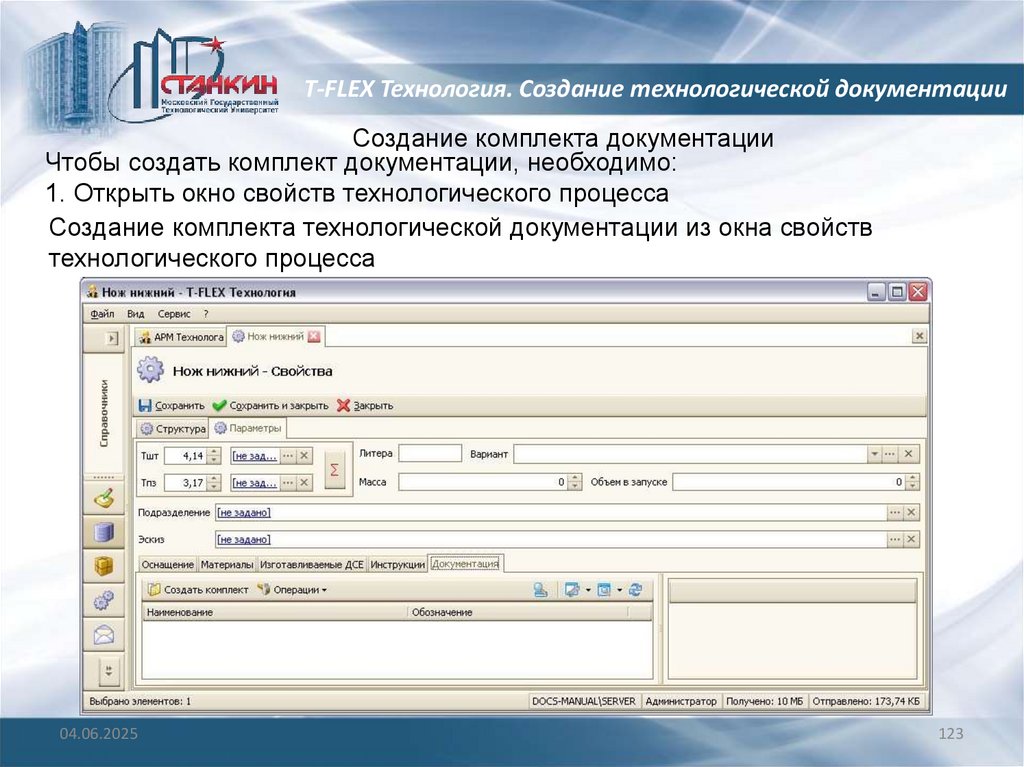Click the Сохранить save button
1024x767 pixels.
172,406
